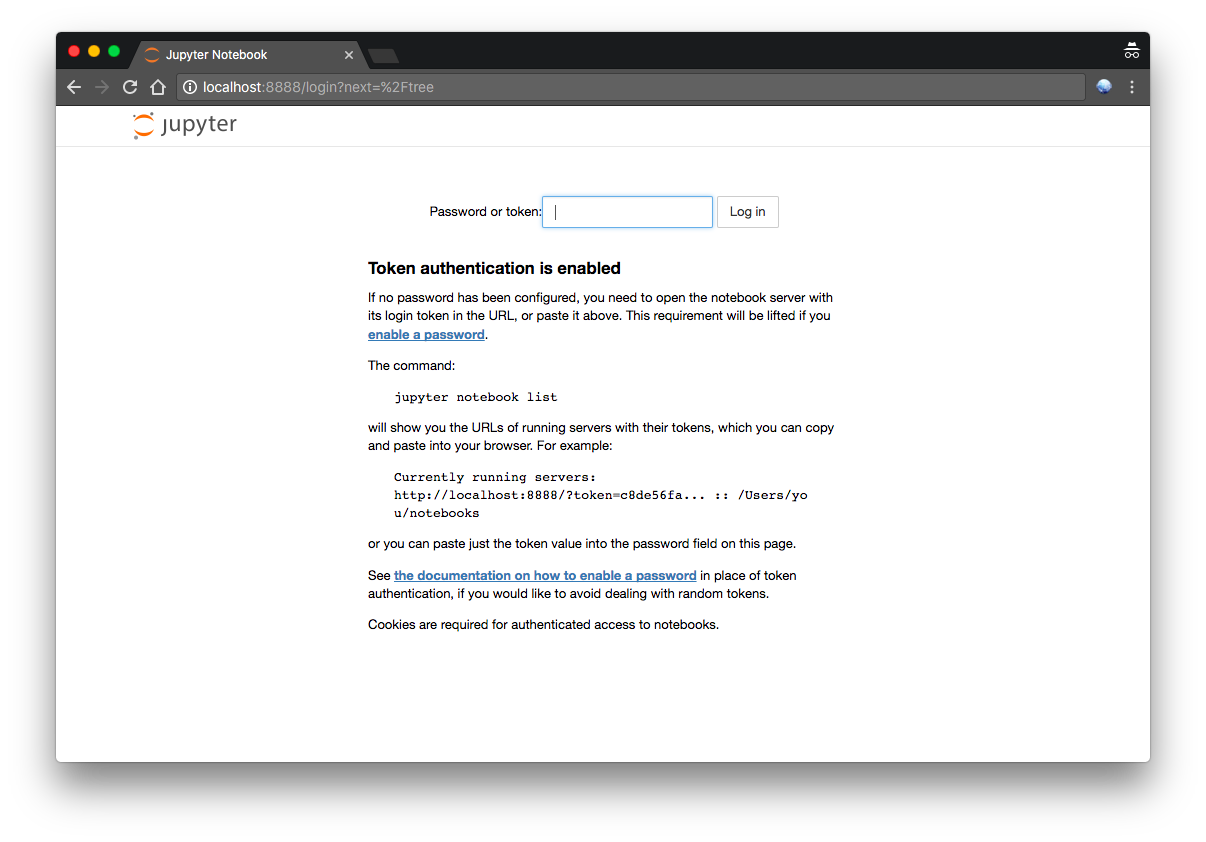Image resolution: width=1206 pixels, height=842 pixels.
Task: Click the browser back arrow
Action: [74, 87]
